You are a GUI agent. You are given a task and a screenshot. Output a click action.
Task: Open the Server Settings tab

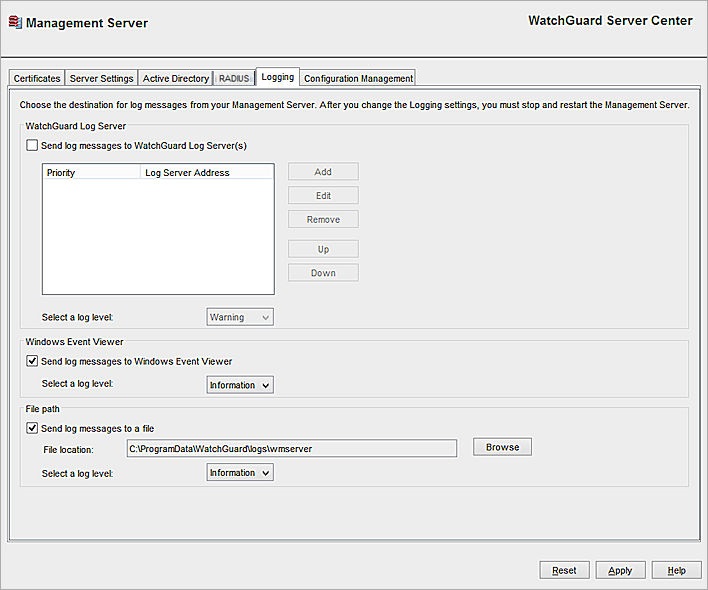pos(101,78)
